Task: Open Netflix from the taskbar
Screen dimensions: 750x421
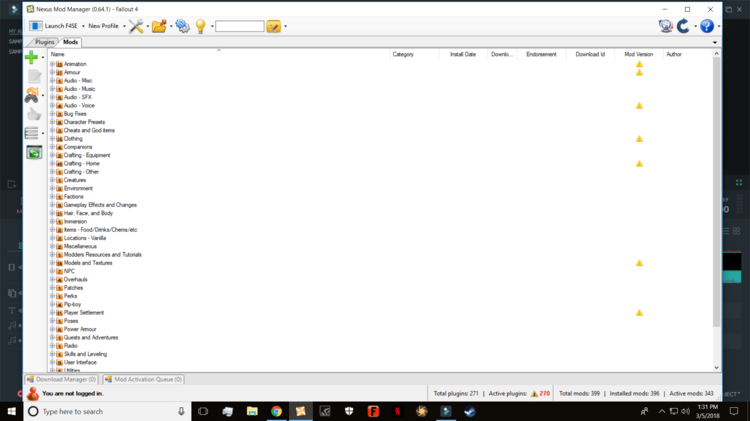Action: pyautogui.click(x=397, y=411)
